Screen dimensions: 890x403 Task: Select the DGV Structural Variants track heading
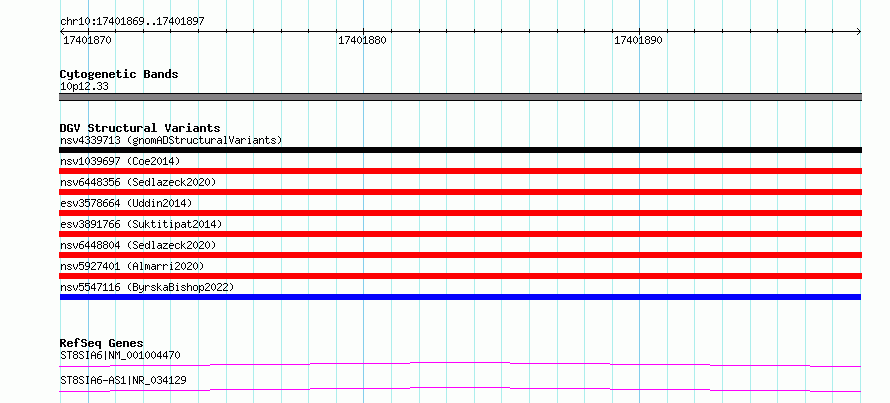click(140, 128)
